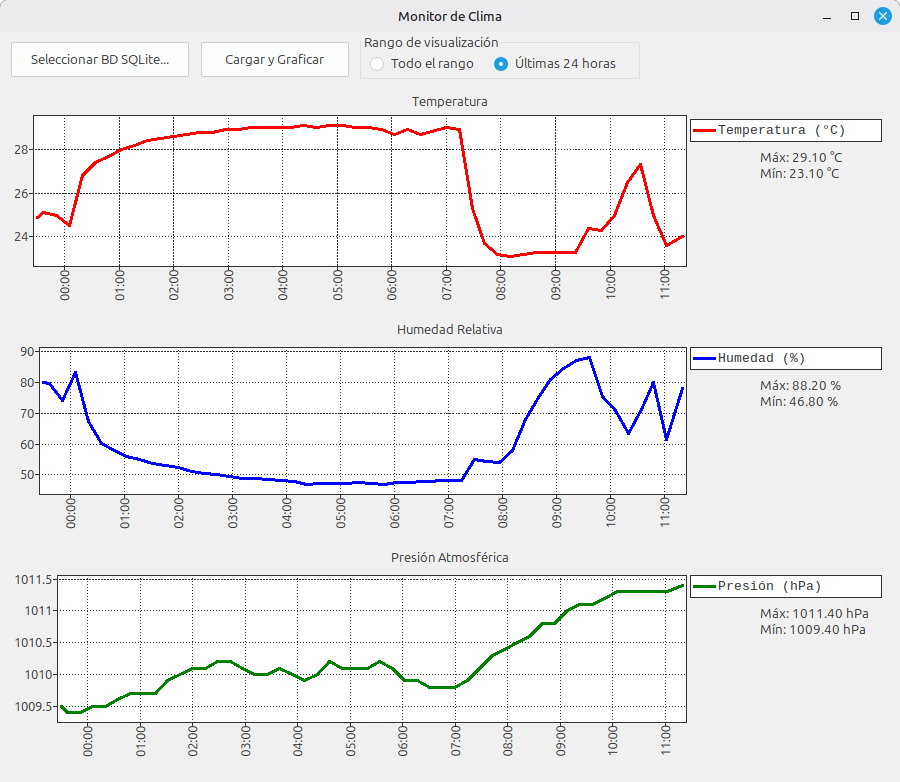The height and width of the screenshot is (782, 900).
Task: Click the temperature peak near 10:30
Action: (640, 165)
